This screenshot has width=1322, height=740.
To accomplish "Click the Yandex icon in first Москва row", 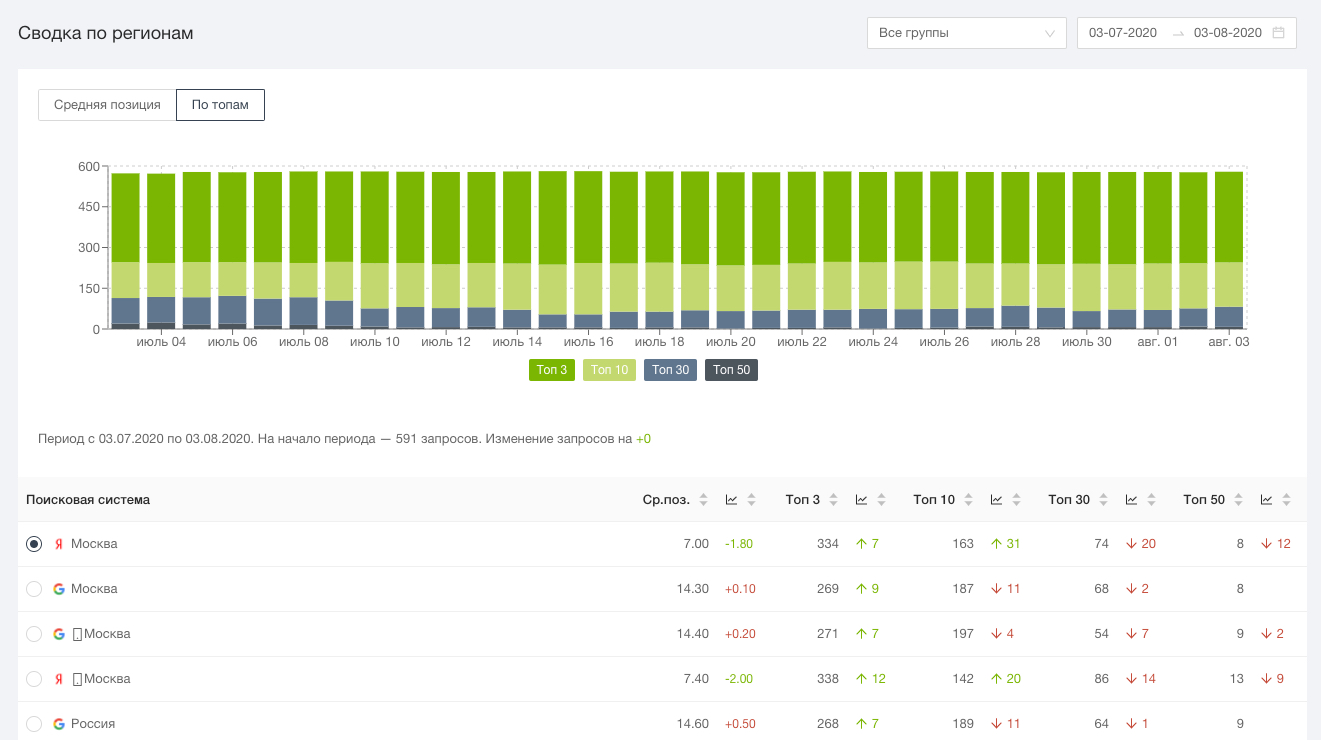I will (59, 544).
